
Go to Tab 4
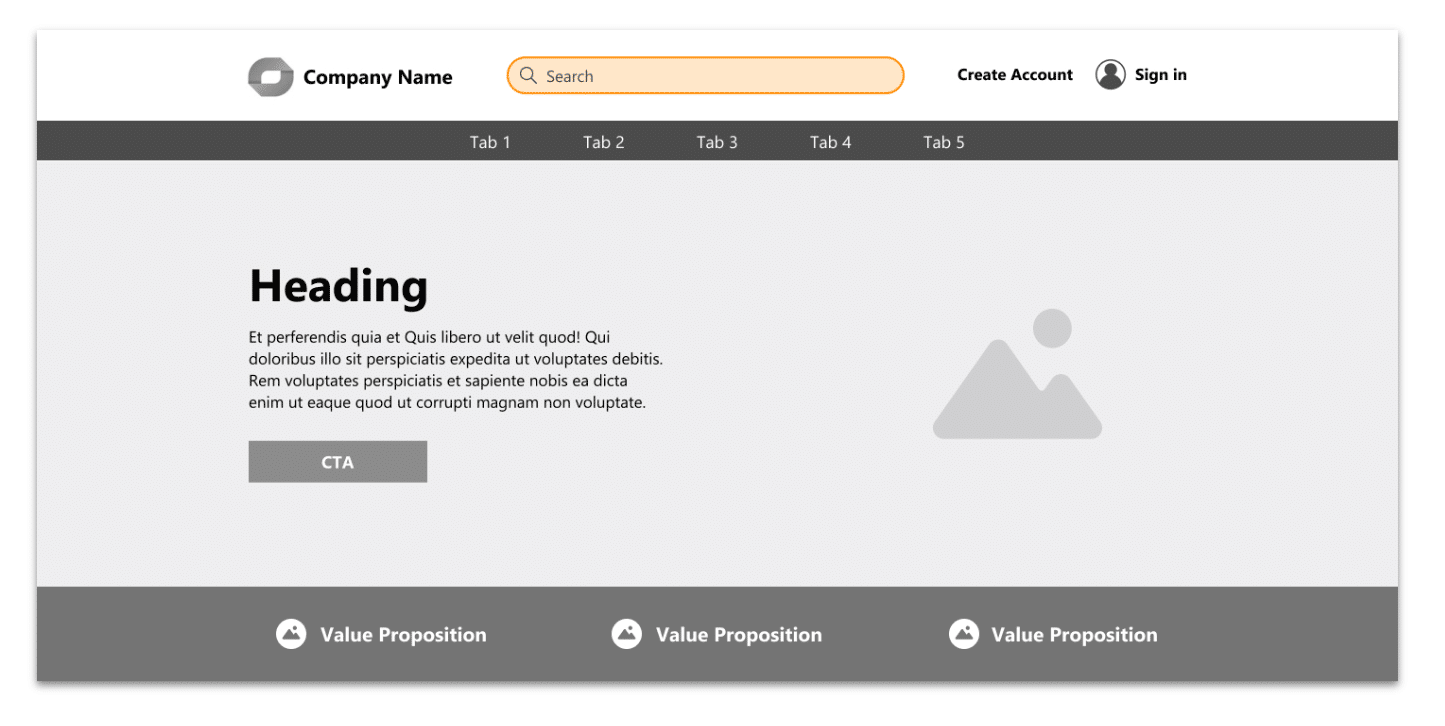[831, 142]
